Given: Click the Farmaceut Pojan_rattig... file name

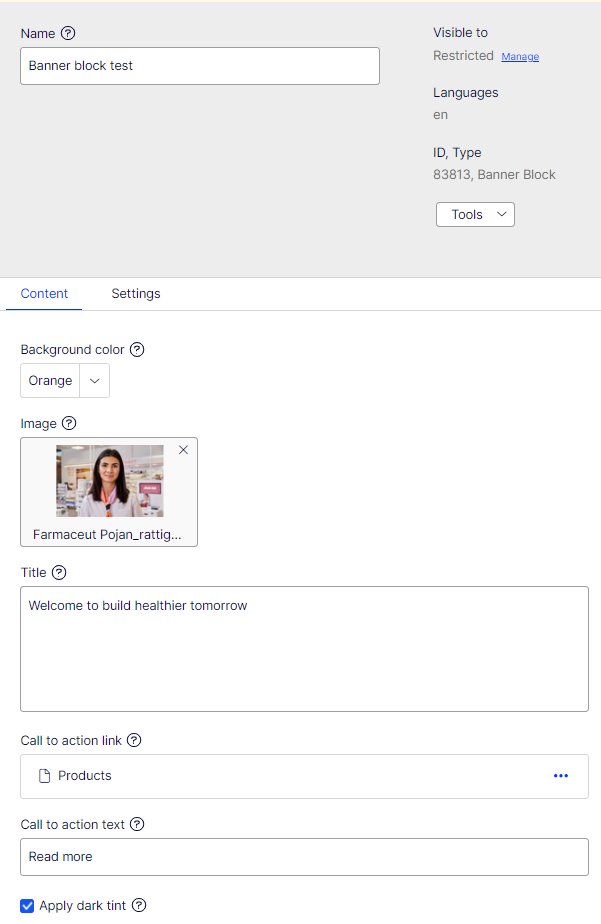Looking at the screenshot, I should coord(107,534).
